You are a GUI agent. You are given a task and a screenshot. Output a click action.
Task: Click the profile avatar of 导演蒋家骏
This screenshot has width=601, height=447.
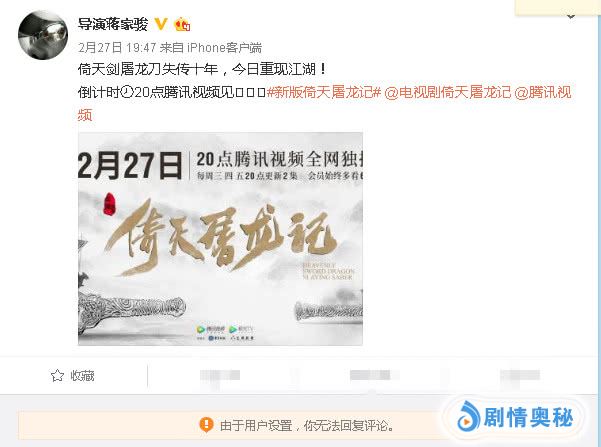tap(43, 35)
